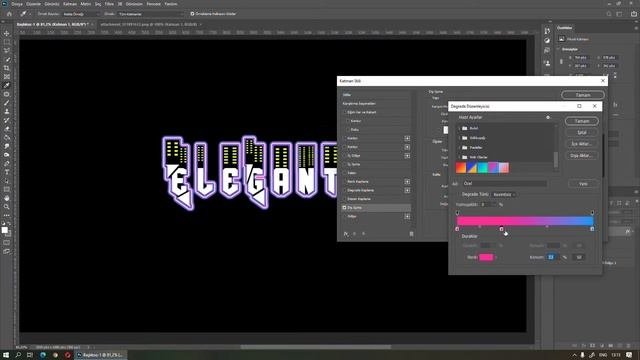Open the tool preset picker arrow
This screenshot has height=360, width=640.
(30, 14)
